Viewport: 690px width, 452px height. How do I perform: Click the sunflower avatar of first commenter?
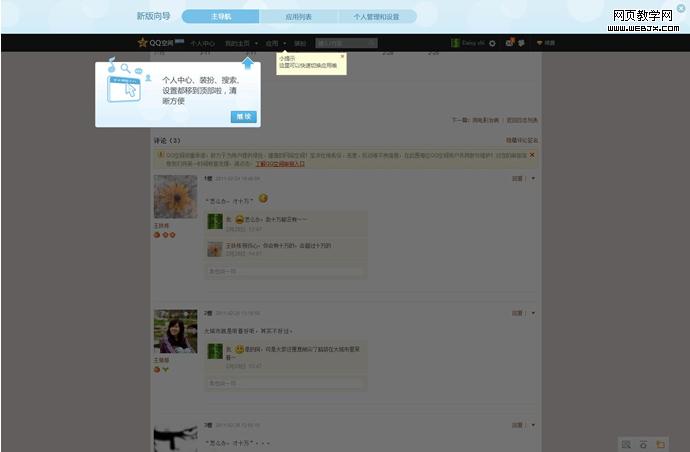coord(175,197)
